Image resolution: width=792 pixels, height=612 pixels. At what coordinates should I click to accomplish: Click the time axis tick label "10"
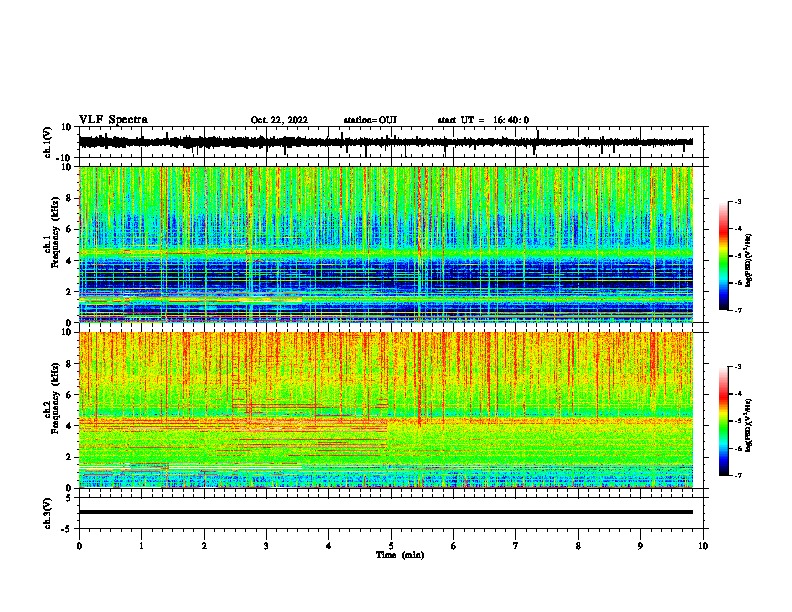tap(703, 546)
